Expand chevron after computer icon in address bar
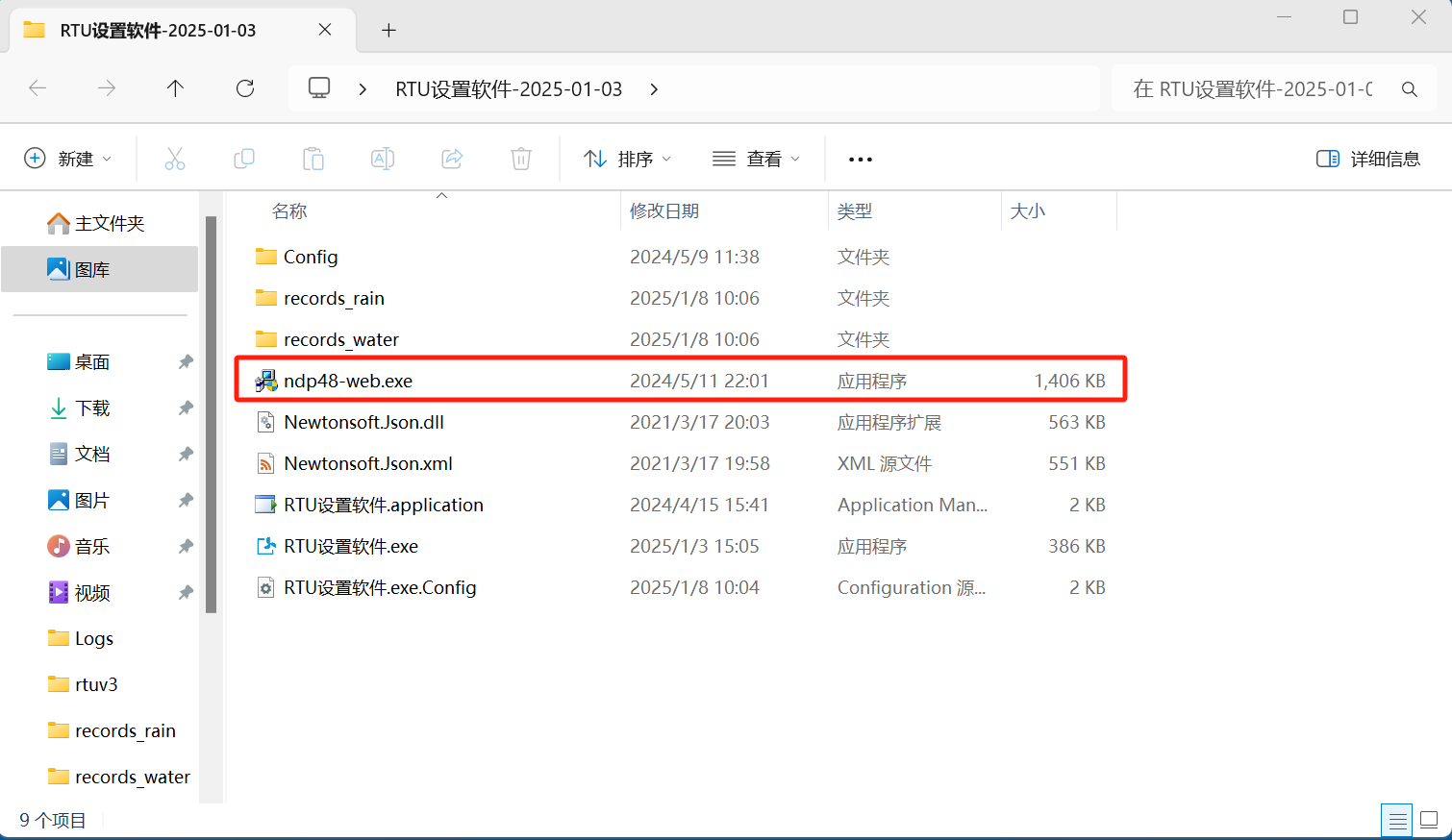The width and height of the screenshot is (1452, 840). (x=363, y=89)
